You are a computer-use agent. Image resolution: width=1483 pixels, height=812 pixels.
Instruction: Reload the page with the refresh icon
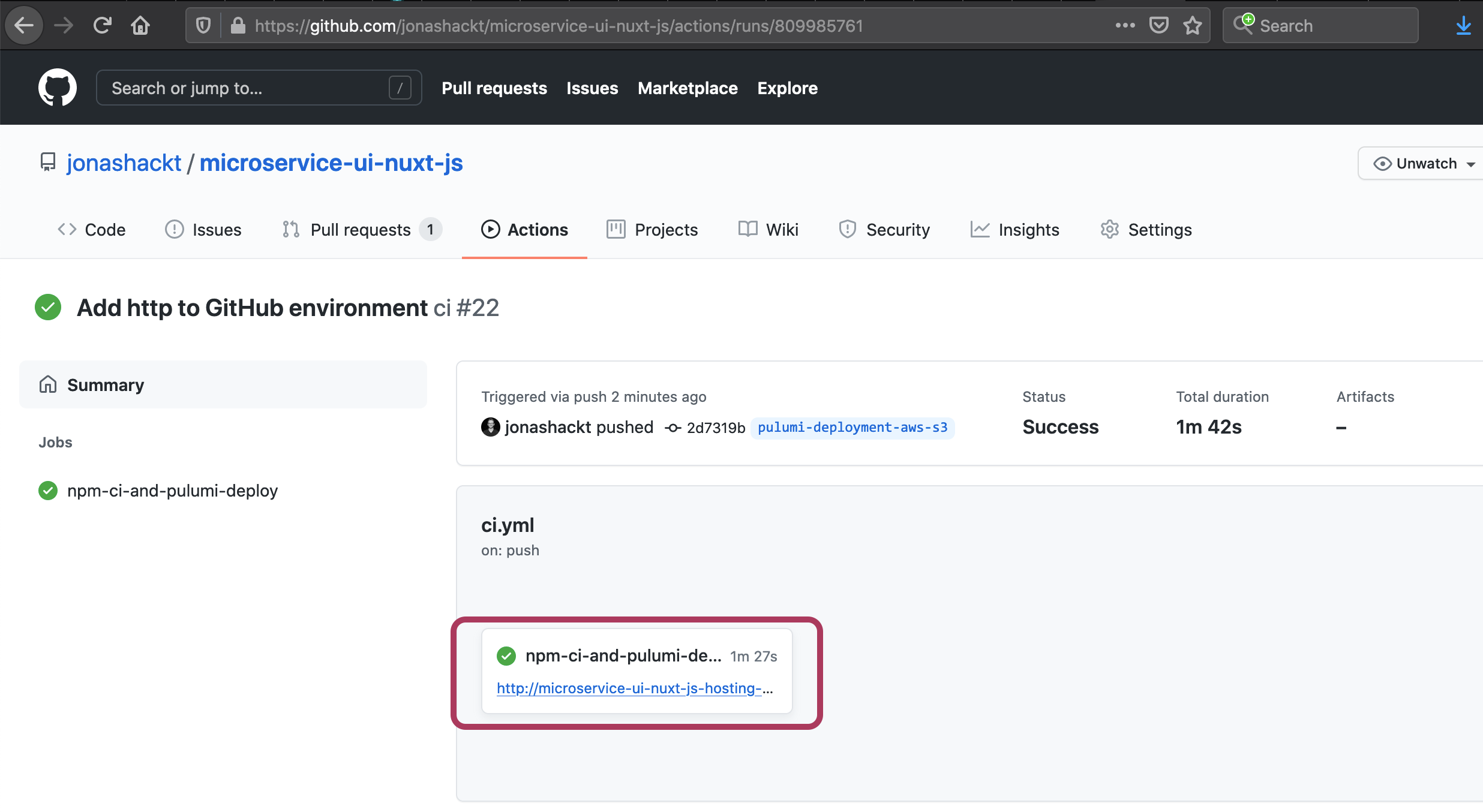[103, 26]
